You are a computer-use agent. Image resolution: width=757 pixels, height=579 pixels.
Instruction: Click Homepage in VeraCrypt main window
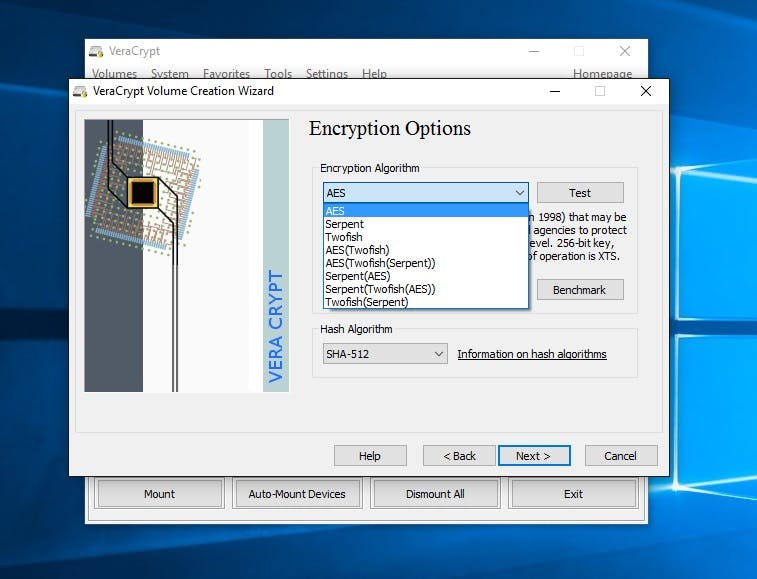(x=602, y=73)
